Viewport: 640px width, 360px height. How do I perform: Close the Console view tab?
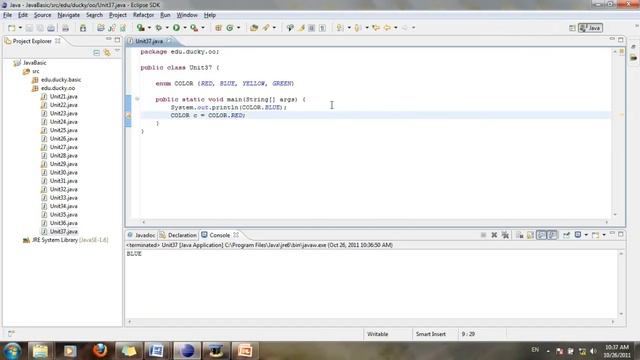tap(236, 235)
